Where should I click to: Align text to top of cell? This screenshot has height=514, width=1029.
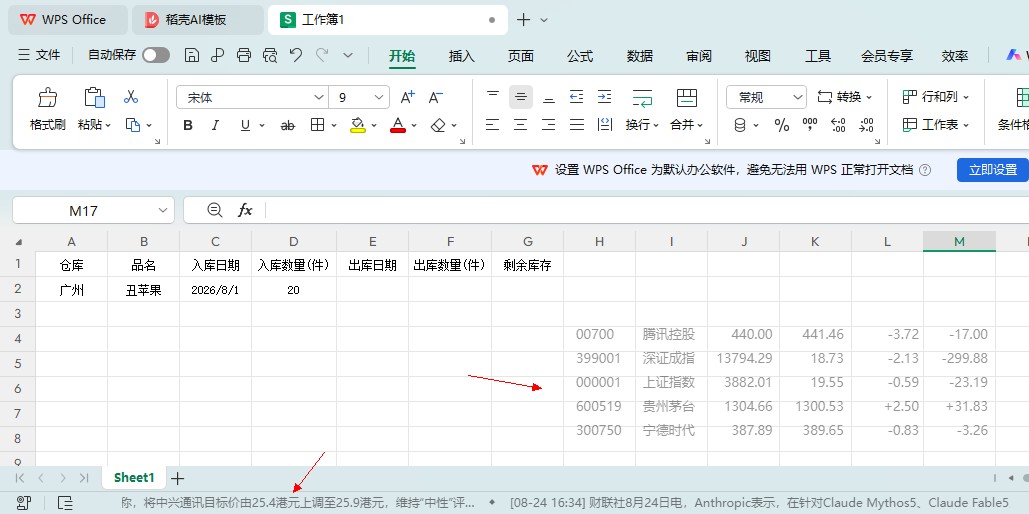click(x=493, y=97)
